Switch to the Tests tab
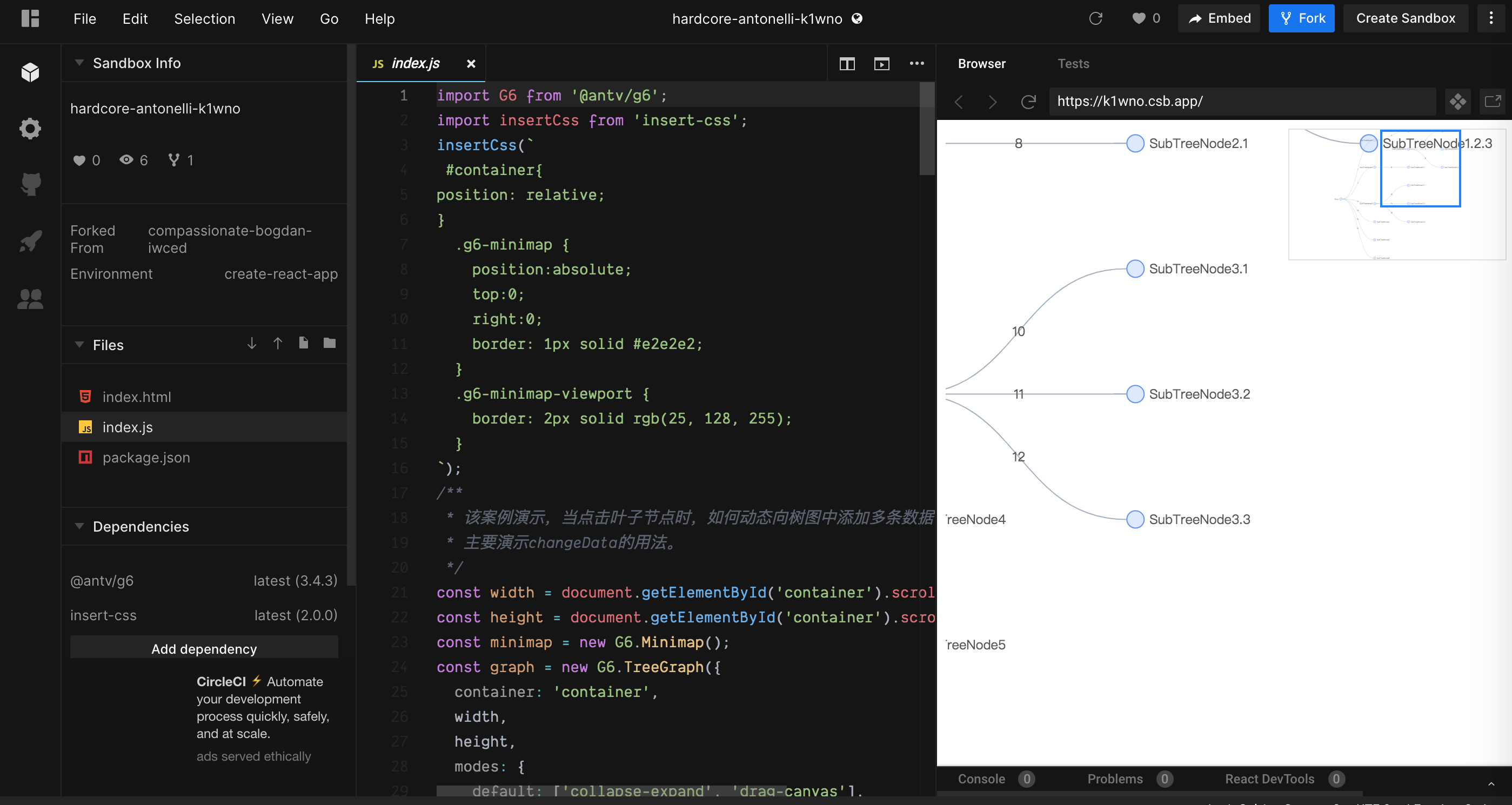The width and height of the screenshot is (1512, 805). pyautogui.click(x=1074, y=63)
